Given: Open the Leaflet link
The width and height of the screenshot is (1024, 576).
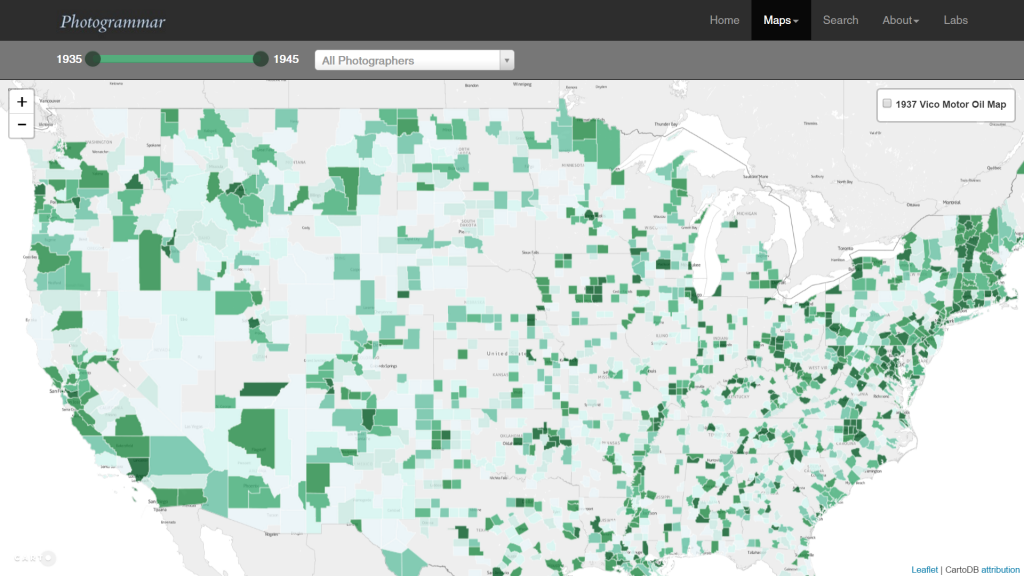Looking at the screenshot, I should click(x=924, y=569).
